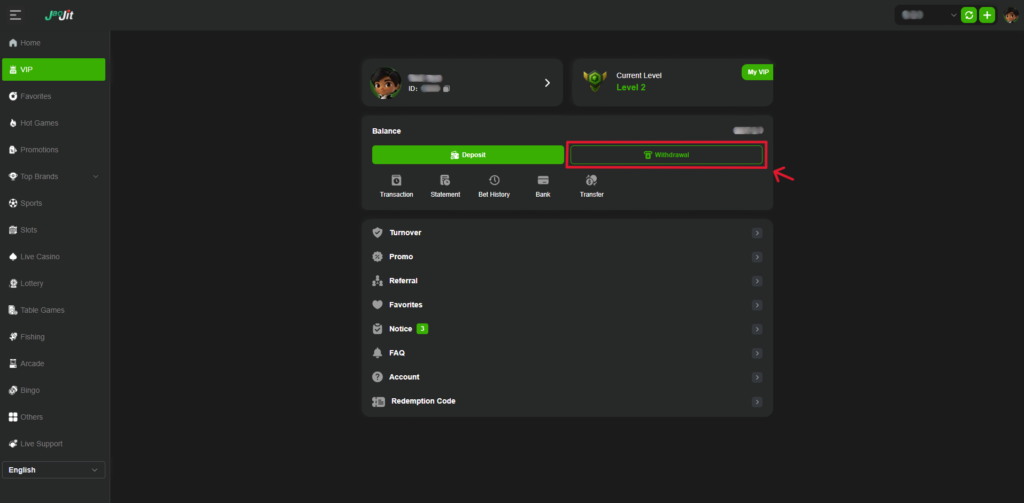Click the Statement icon
The height and width of the screenshot is (503, 1024).
[445, 181]
